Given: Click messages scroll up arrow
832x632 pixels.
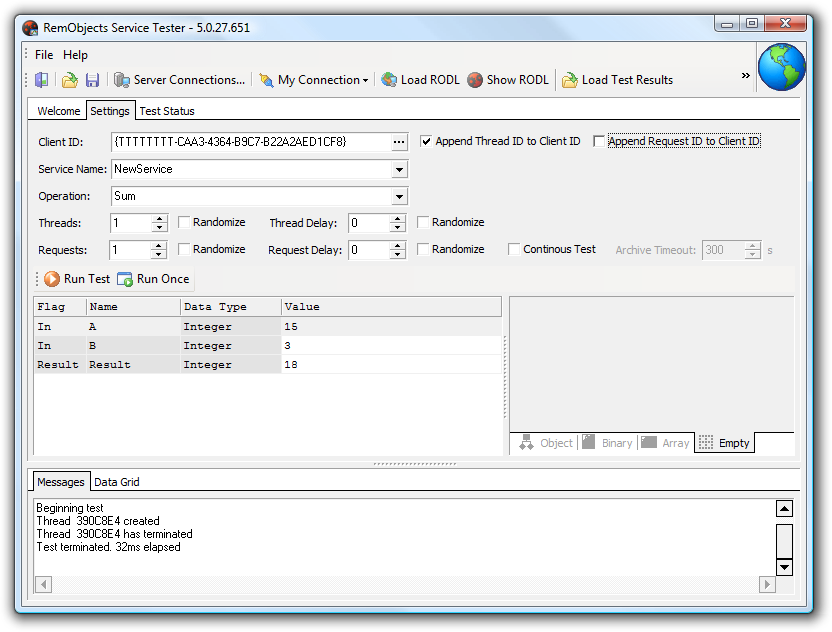Looking at the screenshot, I should 784,509.
